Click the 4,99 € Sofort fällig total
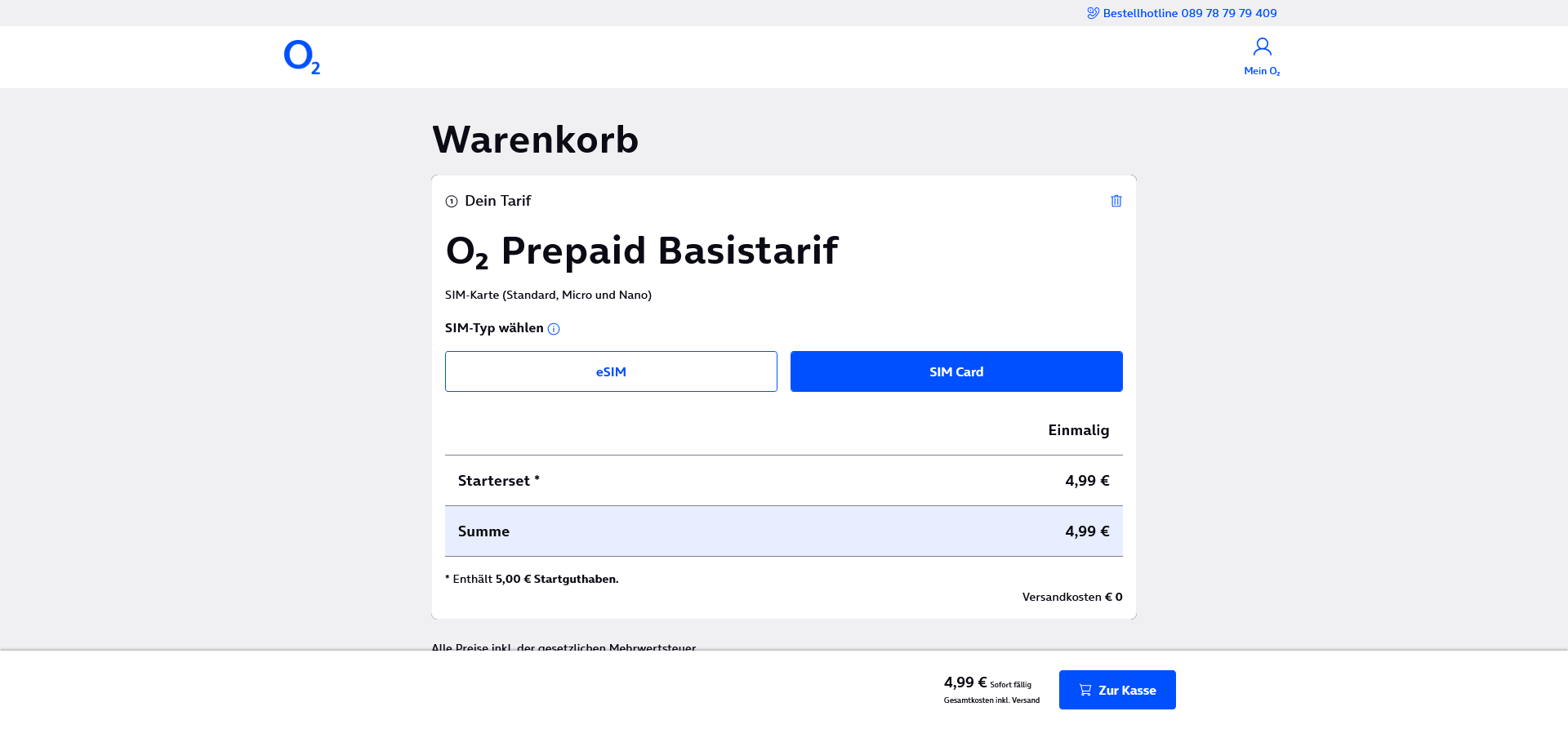1568x729 pixels. click(987, 682)
